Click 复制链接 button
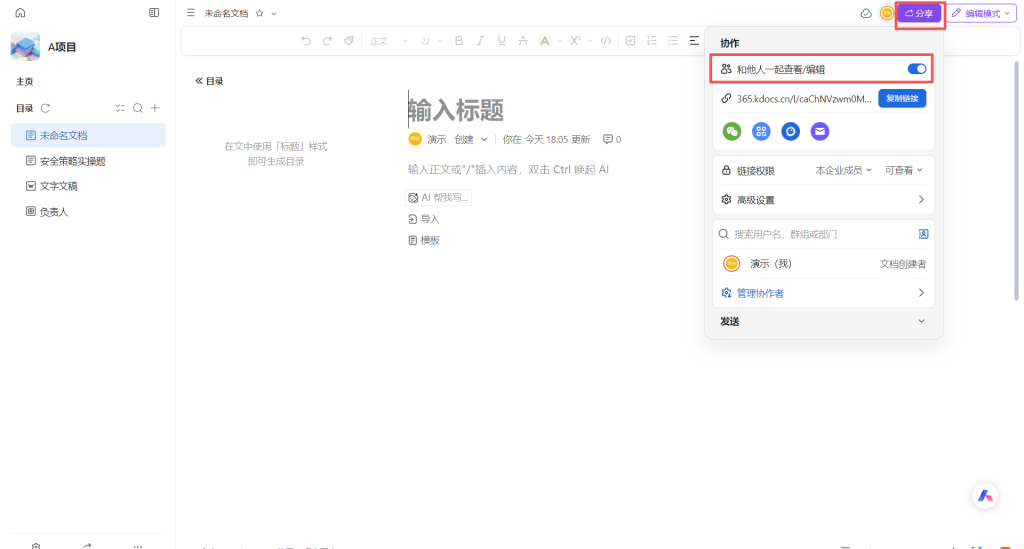Image resolution: width=1024 pixels, height=549 pixels. click(x=902, y=98)
